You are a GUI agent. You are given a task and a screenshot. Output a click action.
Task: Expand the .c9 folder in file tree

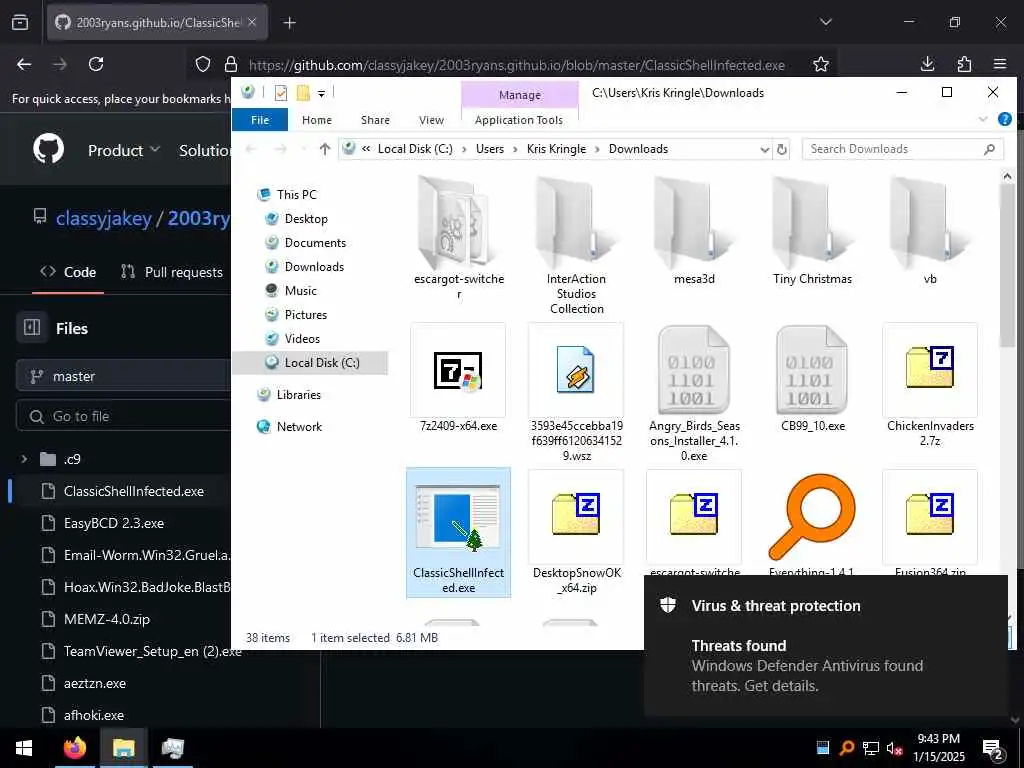[x=24, y=459]
